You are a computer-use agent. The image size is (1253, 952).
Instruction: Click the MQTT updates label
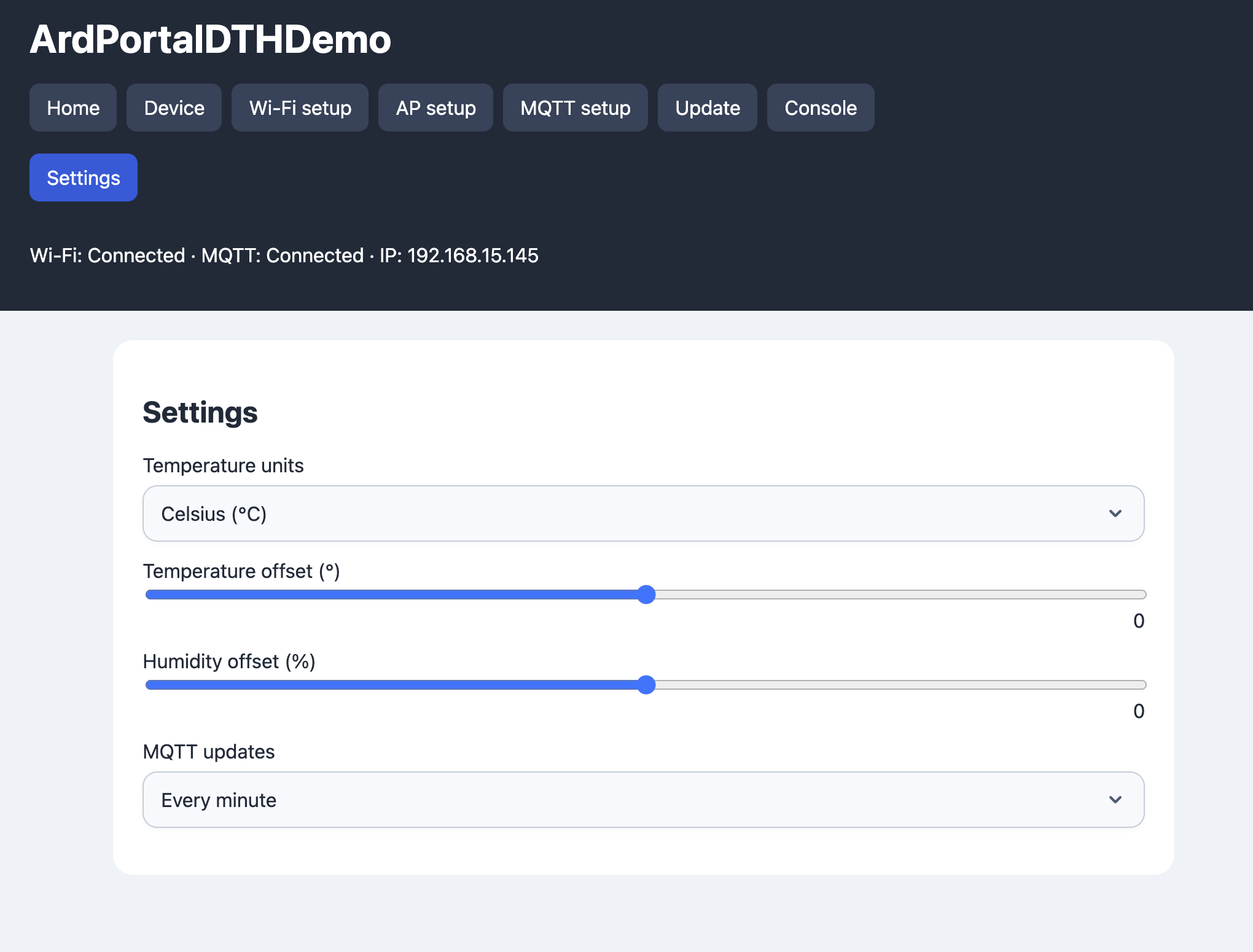coord(209,752)
